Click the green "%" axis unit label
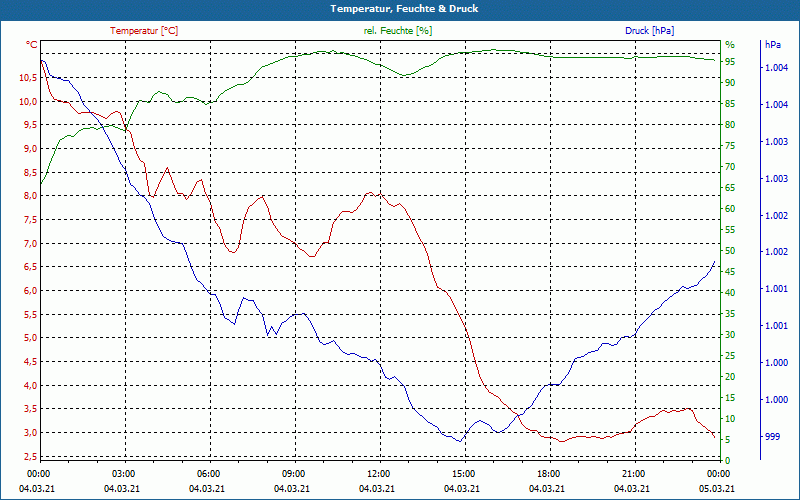This screenshot has height=500, width=800. [x=730, y=45]
